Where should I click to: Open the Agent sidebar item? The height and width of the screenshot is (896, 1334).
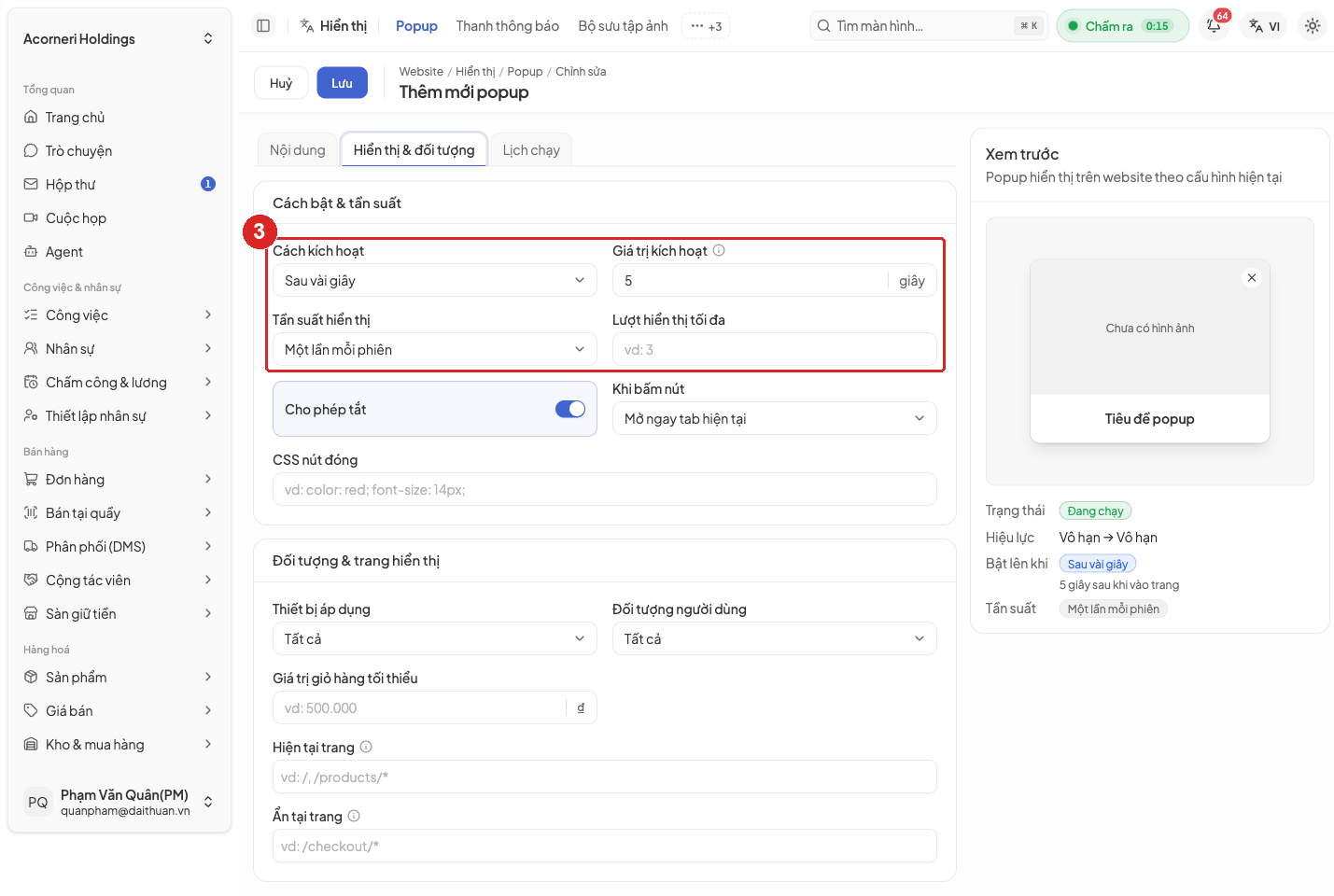(119, 252)
